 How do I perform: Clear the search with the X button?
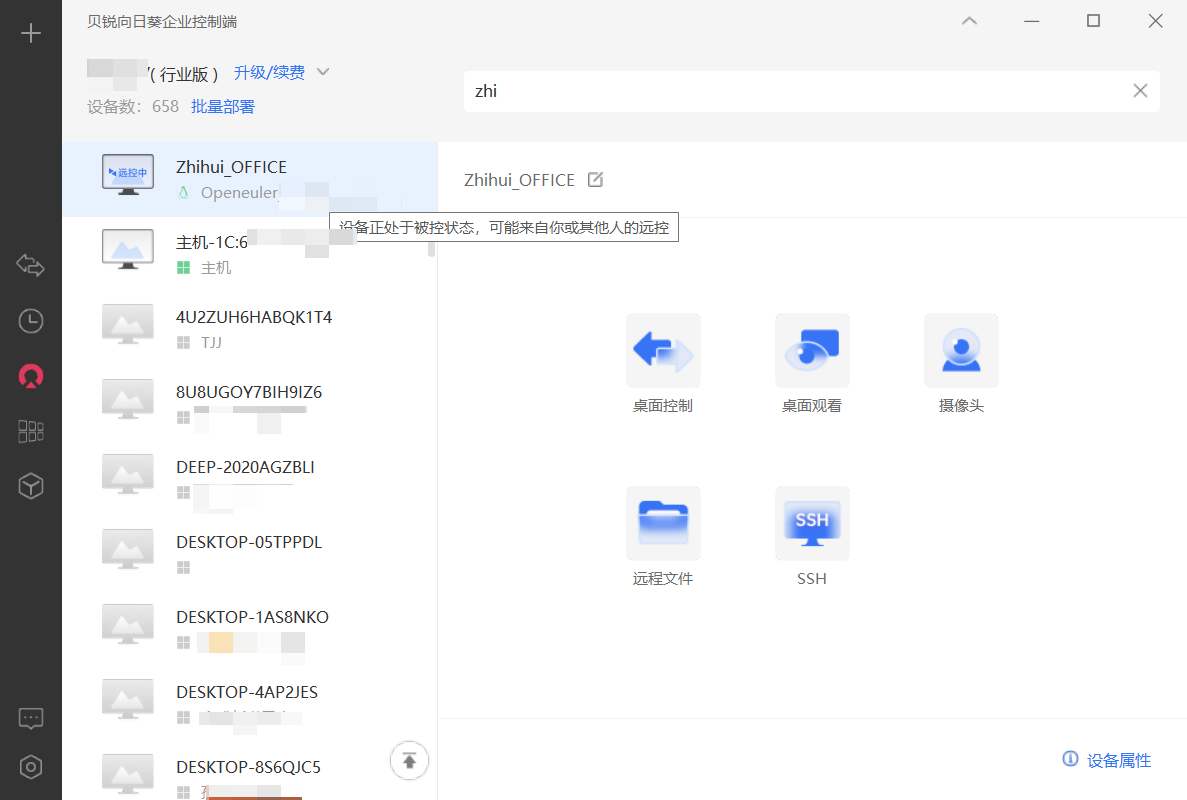[1140, 90]
